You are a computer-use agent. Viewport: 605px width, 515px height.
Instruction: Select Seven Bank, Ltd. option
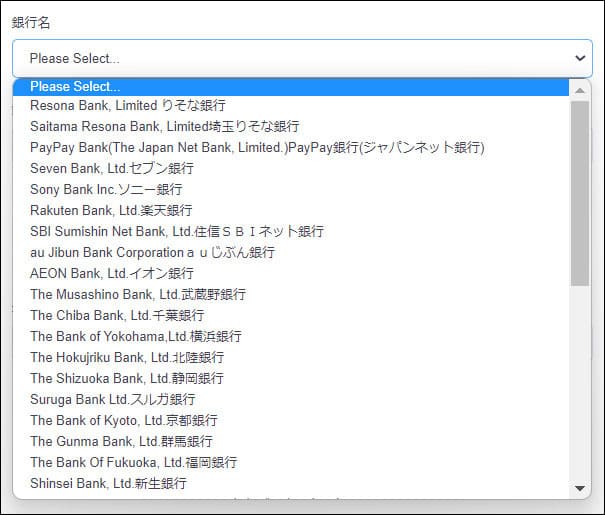pyautogui.click(x=112, y=168)
